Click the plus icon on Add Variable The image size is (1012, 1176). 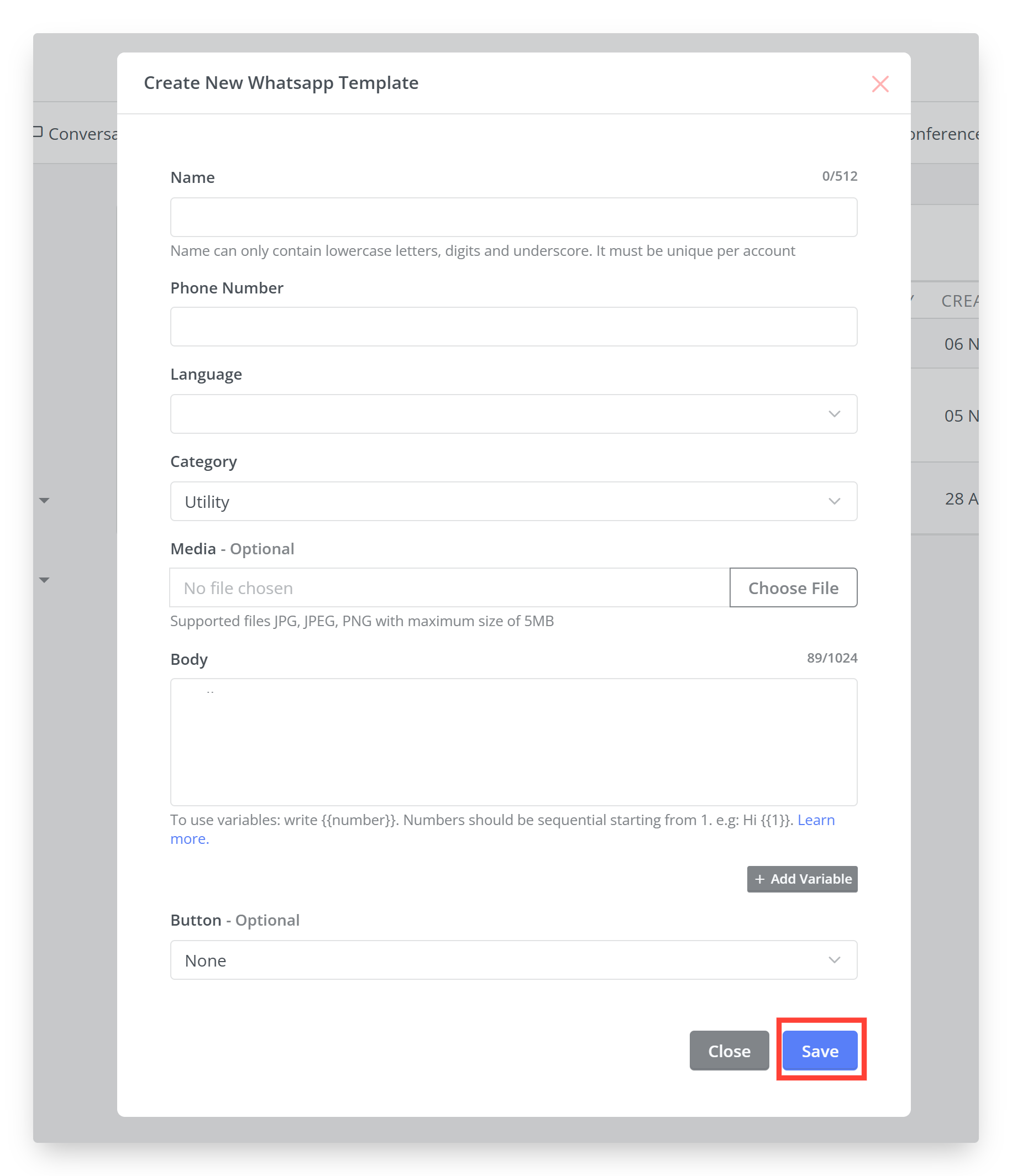[759, 879]
